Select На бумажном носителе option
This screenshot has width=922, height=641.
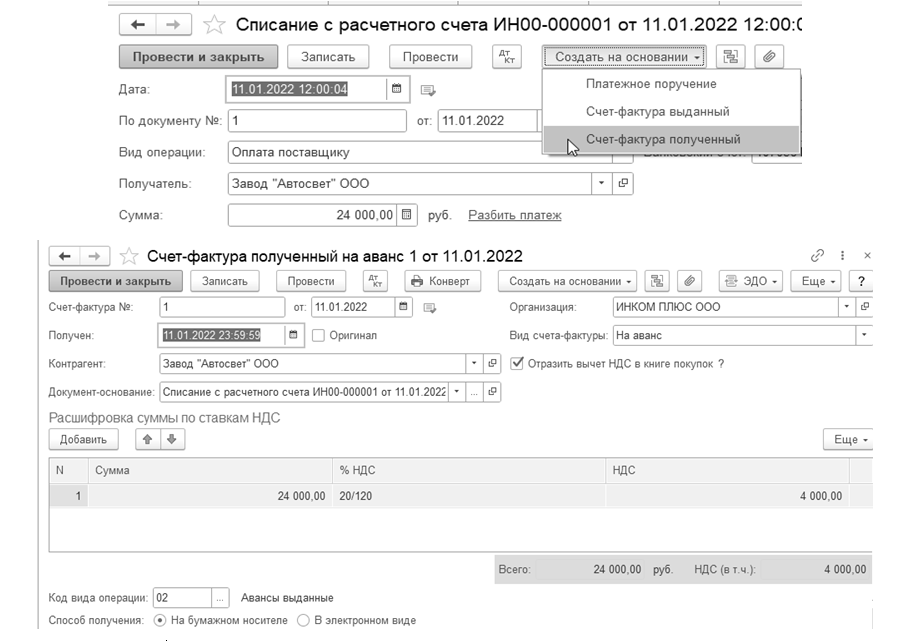click(159, 620)
